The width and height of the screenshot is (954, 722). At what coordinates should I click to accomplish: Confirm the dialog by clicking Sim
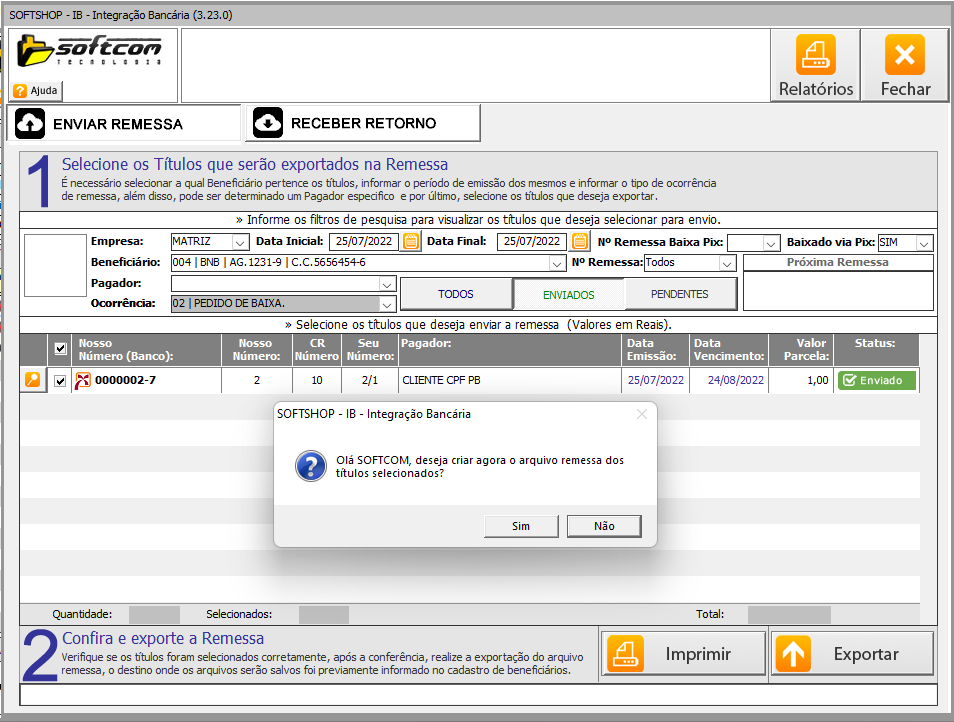click(x=520, y=526)
